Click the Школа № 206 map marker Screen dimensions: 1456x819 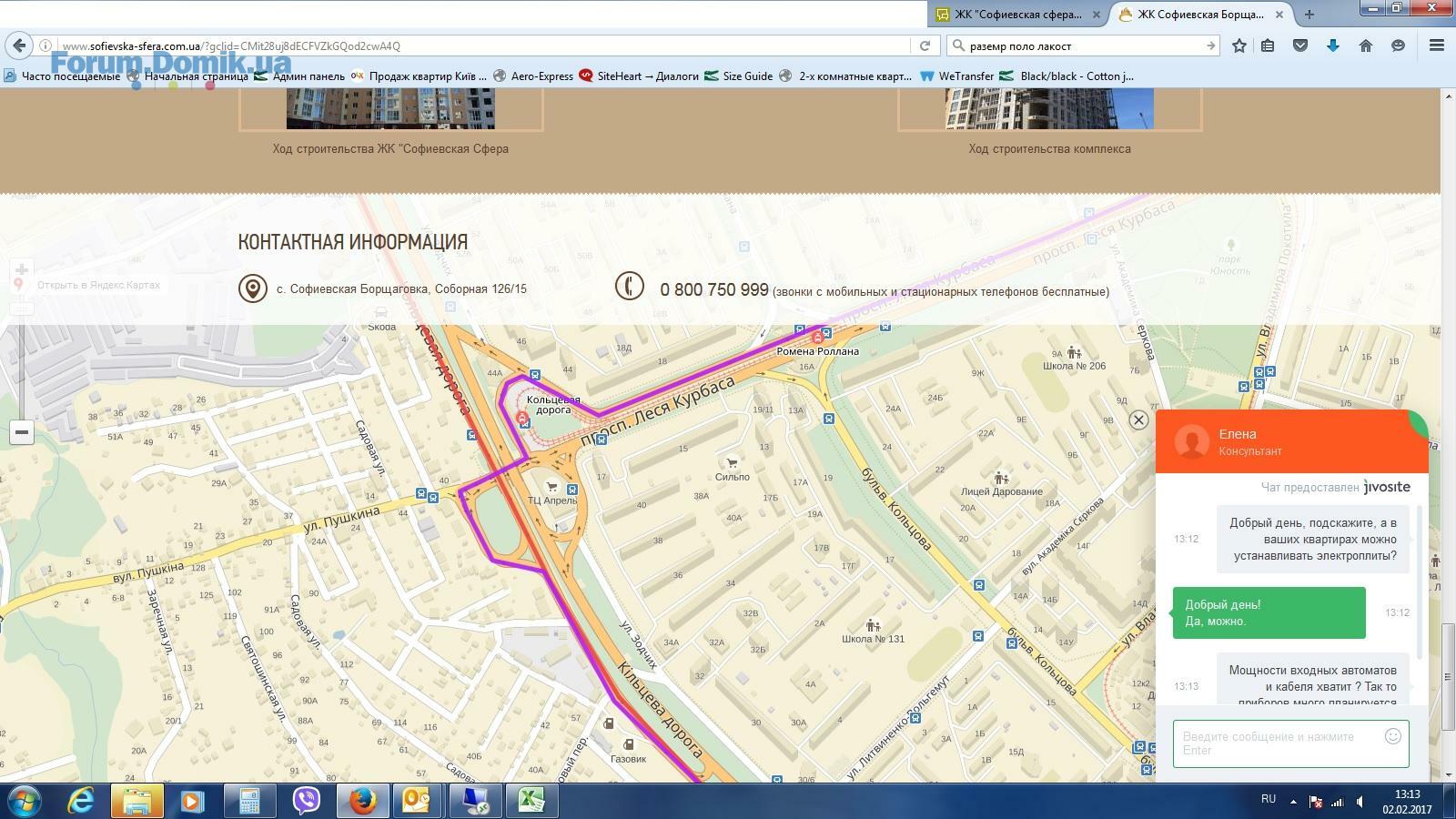pos(1074,352)
